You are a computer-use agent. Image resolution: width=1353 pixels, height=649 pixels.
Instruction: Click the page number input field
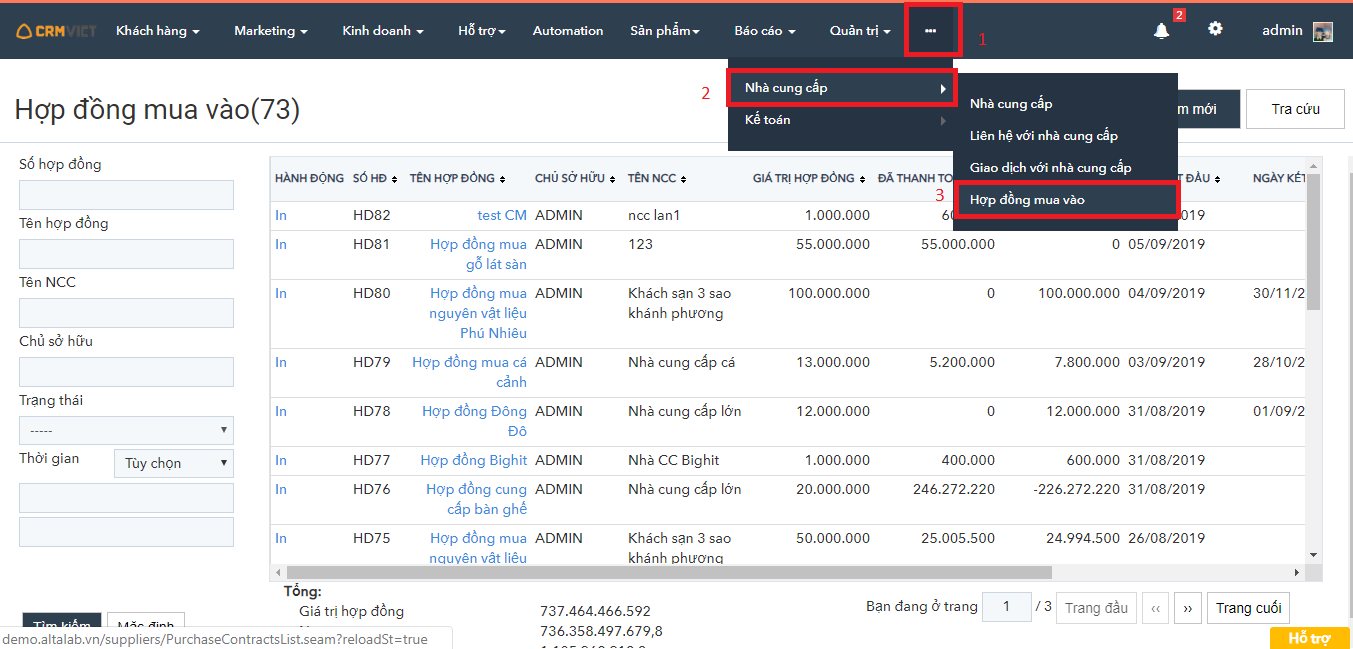(1005, 607)
